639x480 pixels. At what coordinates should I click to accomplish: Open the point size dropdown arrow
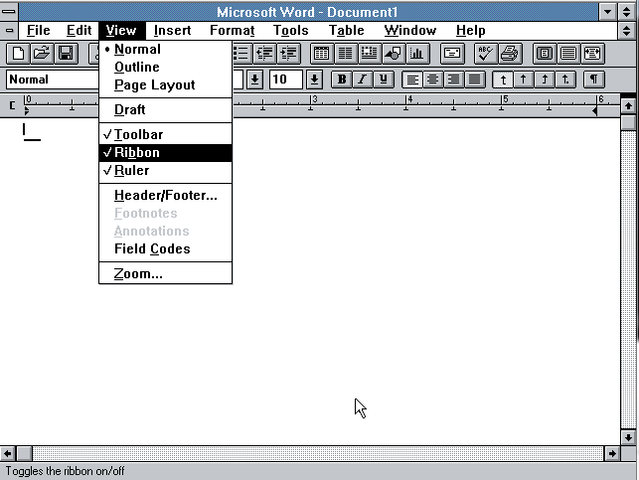click(x=314, y=79)
